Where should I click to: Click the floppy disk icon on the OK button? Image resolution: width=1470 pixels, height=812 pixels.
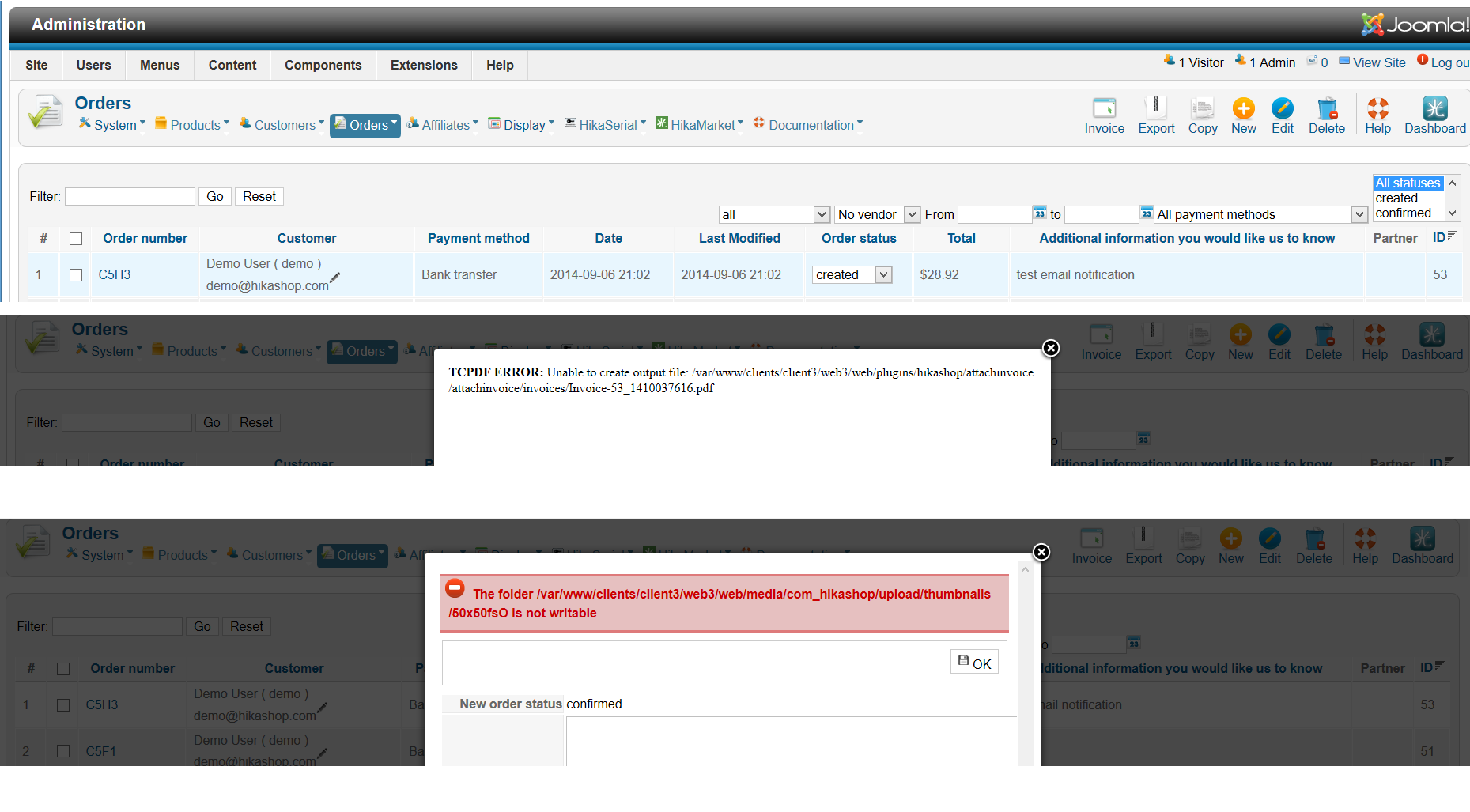(x=963, y=660)
